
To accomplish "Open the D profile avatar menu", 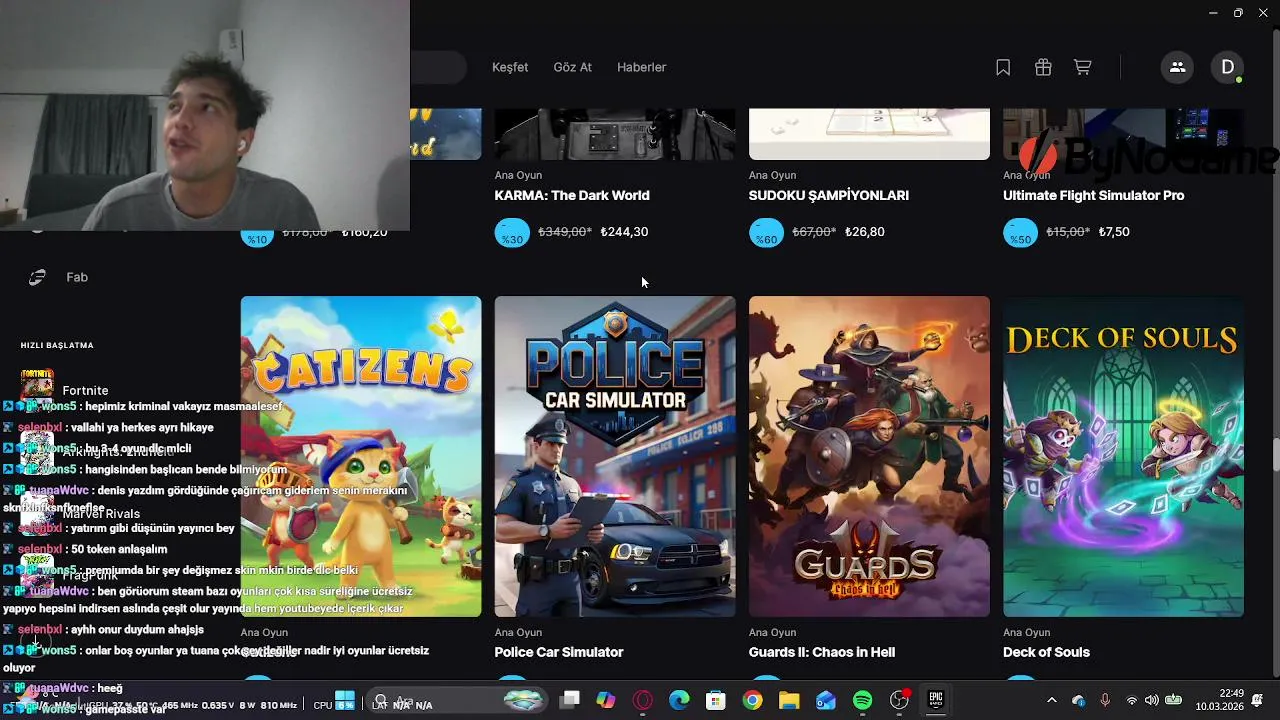I will pos(1228,67).
